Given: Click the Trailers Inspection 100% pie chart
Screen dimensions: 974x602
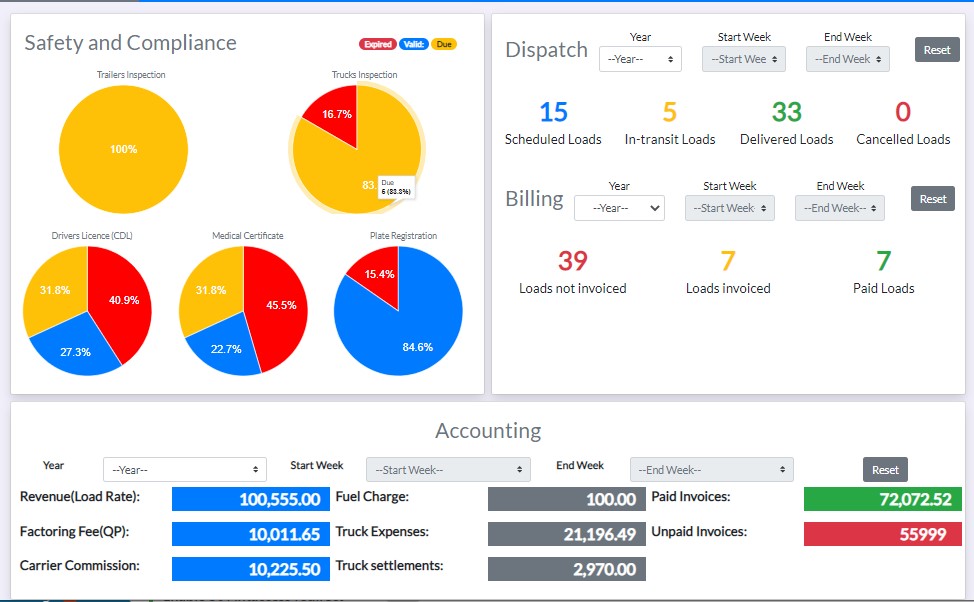Looking at the screenshot, I should tap(123, 150).
